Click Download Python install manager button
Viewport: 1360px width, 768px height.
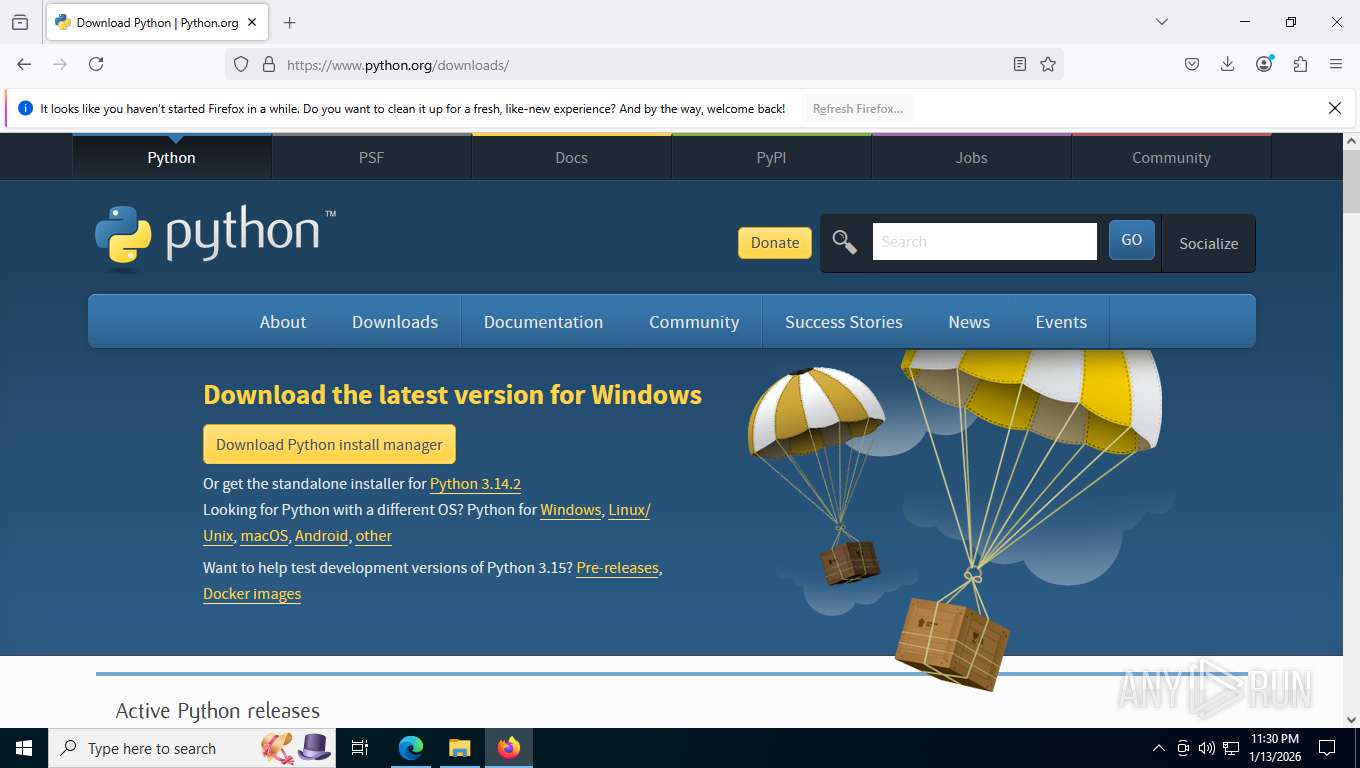[x=329, y=444]
